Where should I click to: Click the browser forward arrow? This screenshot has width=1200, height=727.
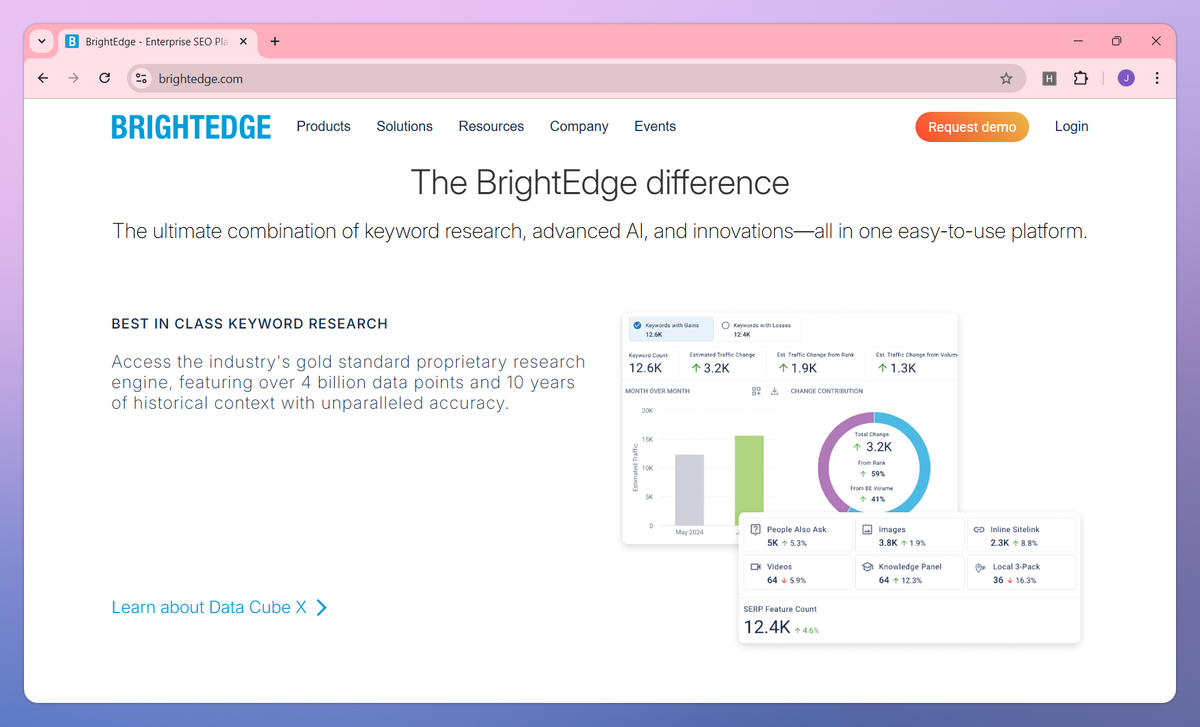point(73,78)
